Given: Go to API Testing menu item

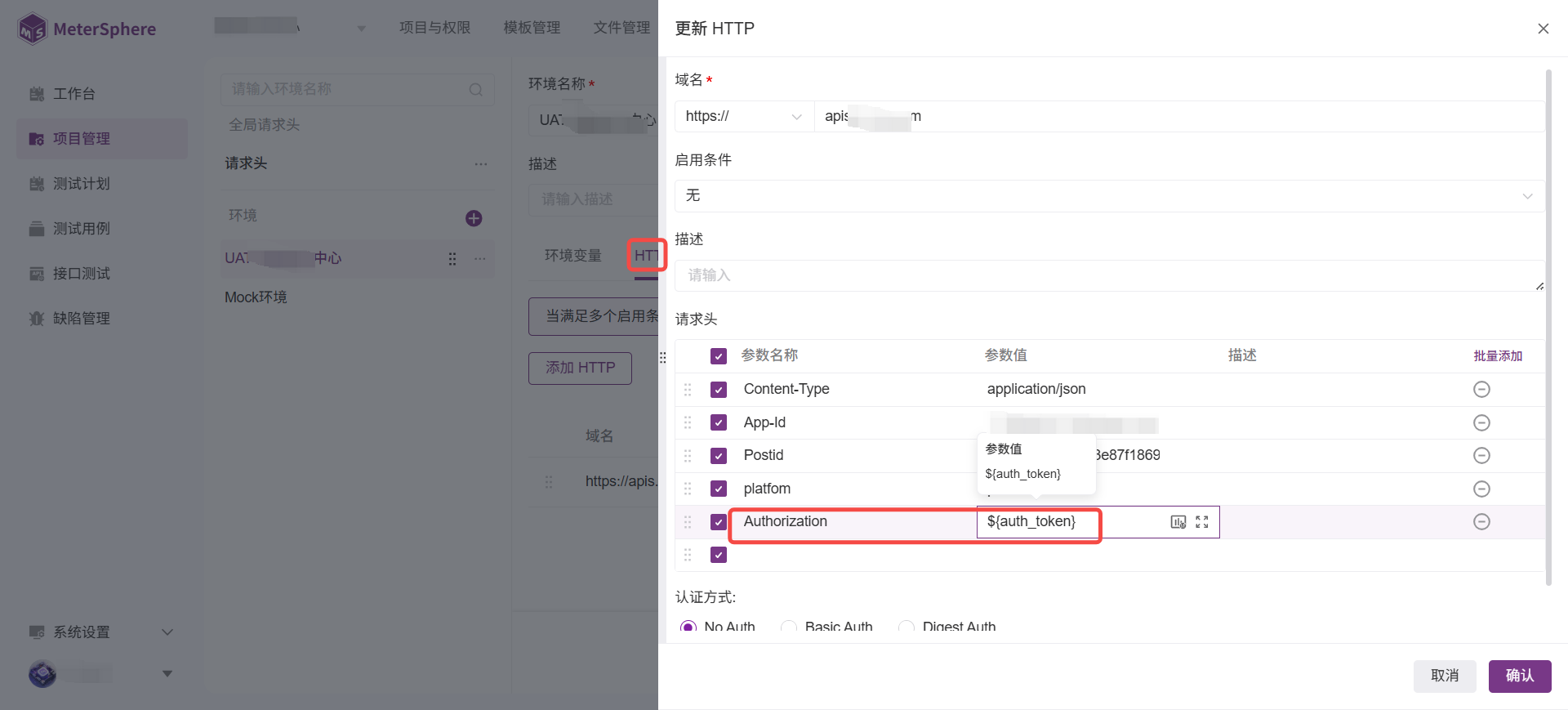Looking at the screenshot, I should 81,274.
